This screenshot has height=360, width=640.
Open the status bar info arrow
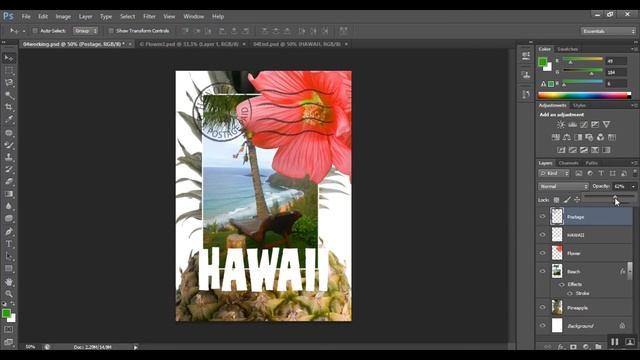tap(136, 347)
